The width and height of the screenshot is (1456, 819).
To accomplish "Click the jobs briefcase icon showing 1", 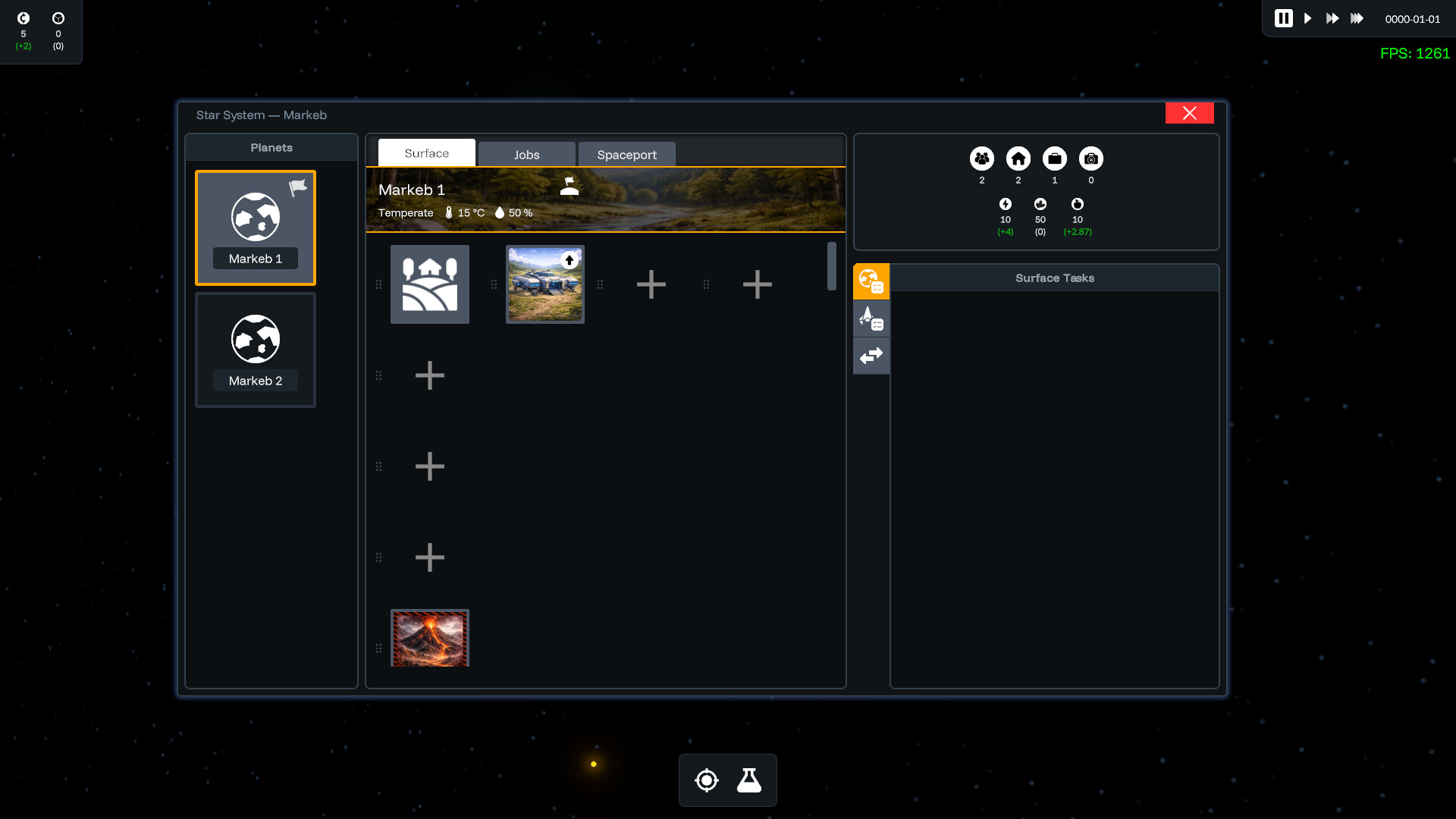I will pyautogui.click(x=1054, y=160).
